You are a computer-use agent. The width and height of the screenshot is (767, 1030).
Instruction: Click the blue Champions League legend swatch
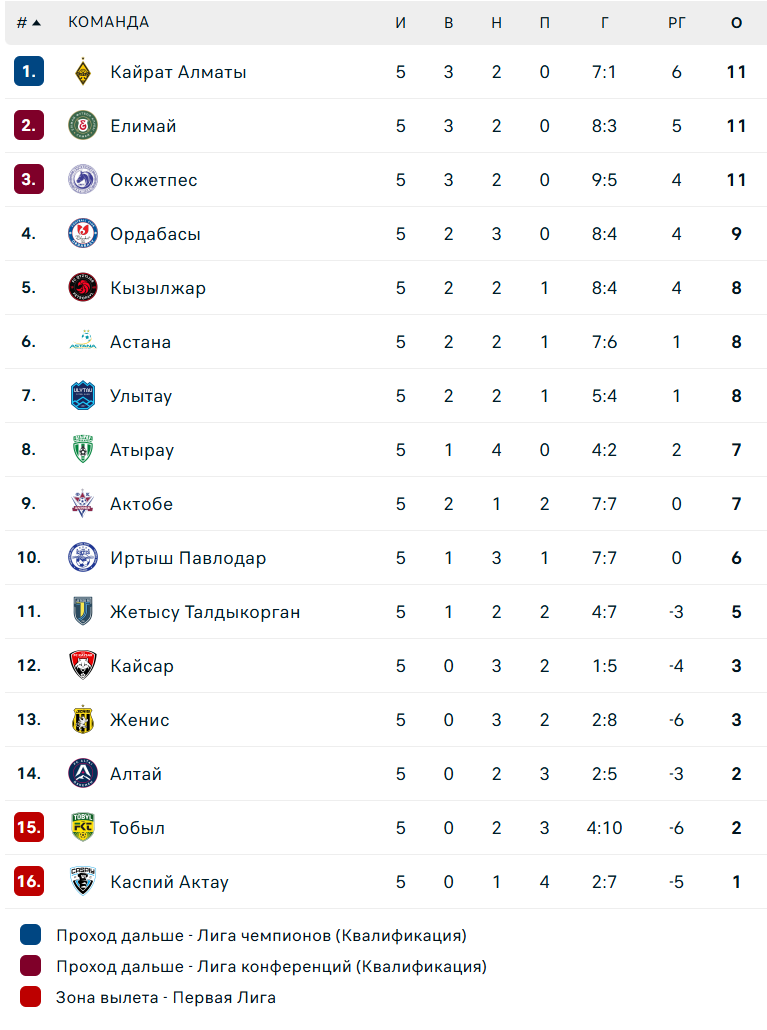coord(30,936)
